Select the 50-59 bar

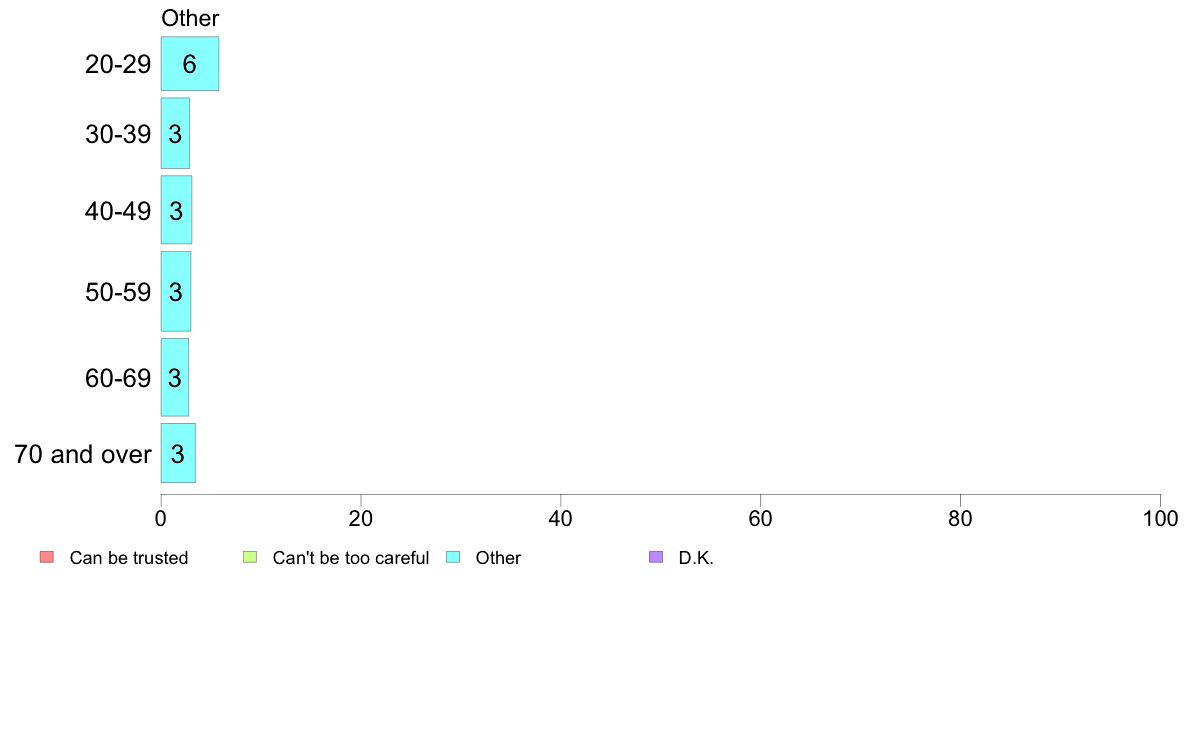(x=176, y=292)
